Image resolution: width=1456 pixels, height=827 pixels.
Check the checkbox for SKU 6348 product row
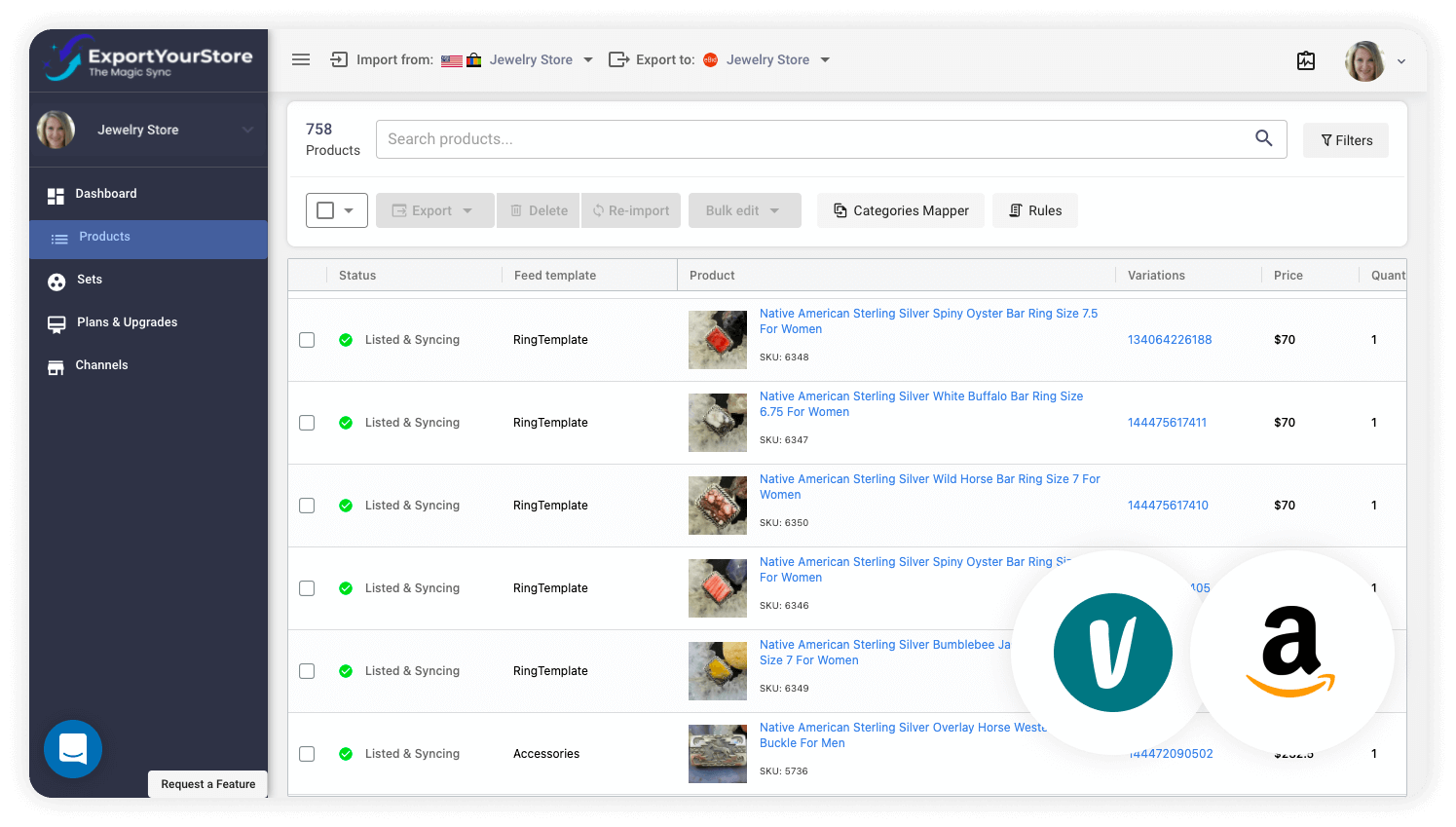pos(307,339)
